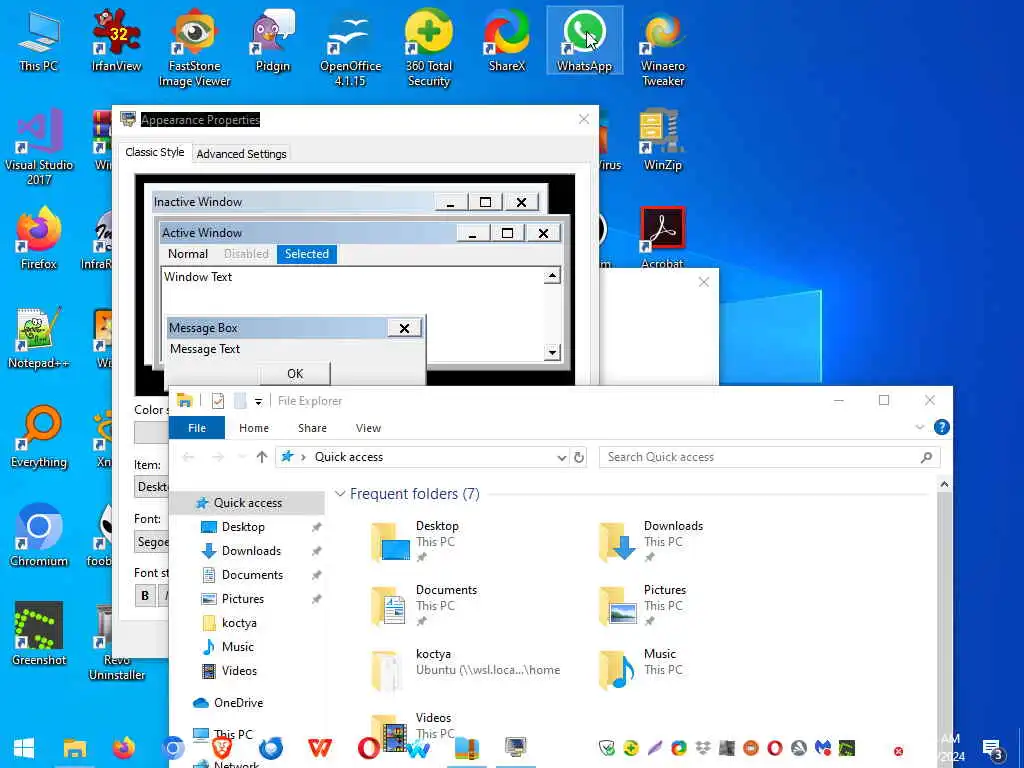Select koctya in the navigation pane
Viewport: 1024px width, 768px height.
239,623
